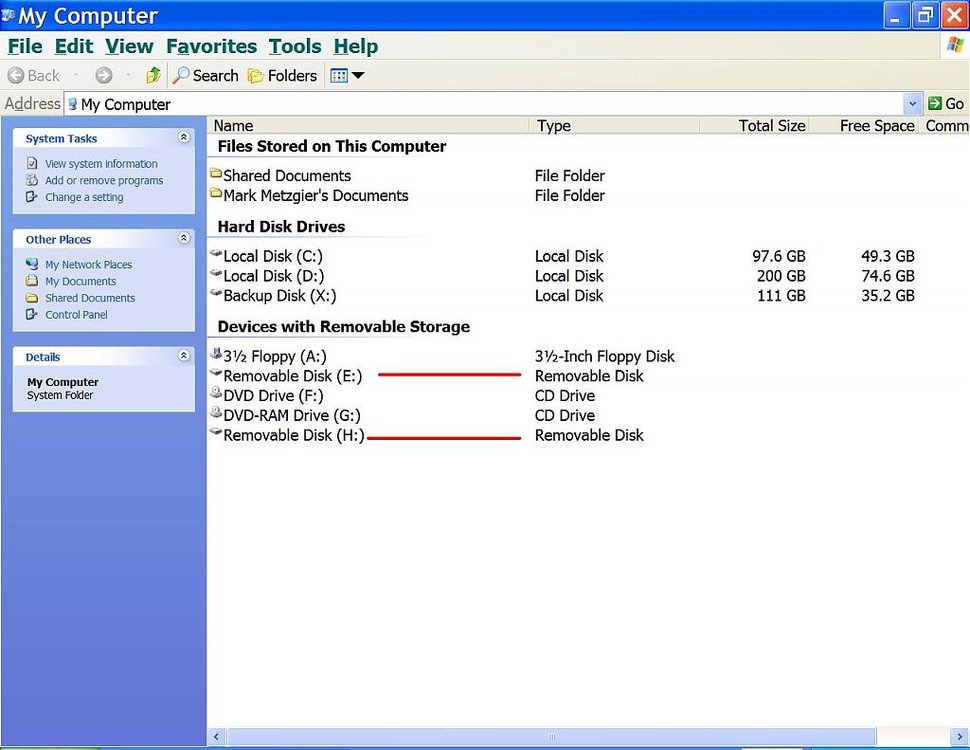Click the View system information icon
Screen dimensions: 970x750
32,163
